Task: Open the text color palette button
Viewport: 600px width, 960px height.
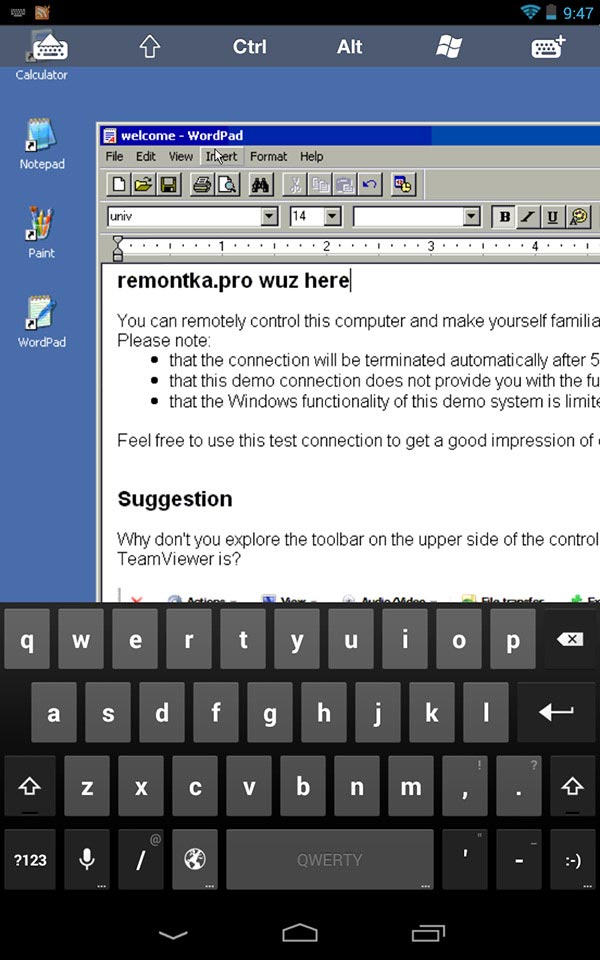Action: 579,216
